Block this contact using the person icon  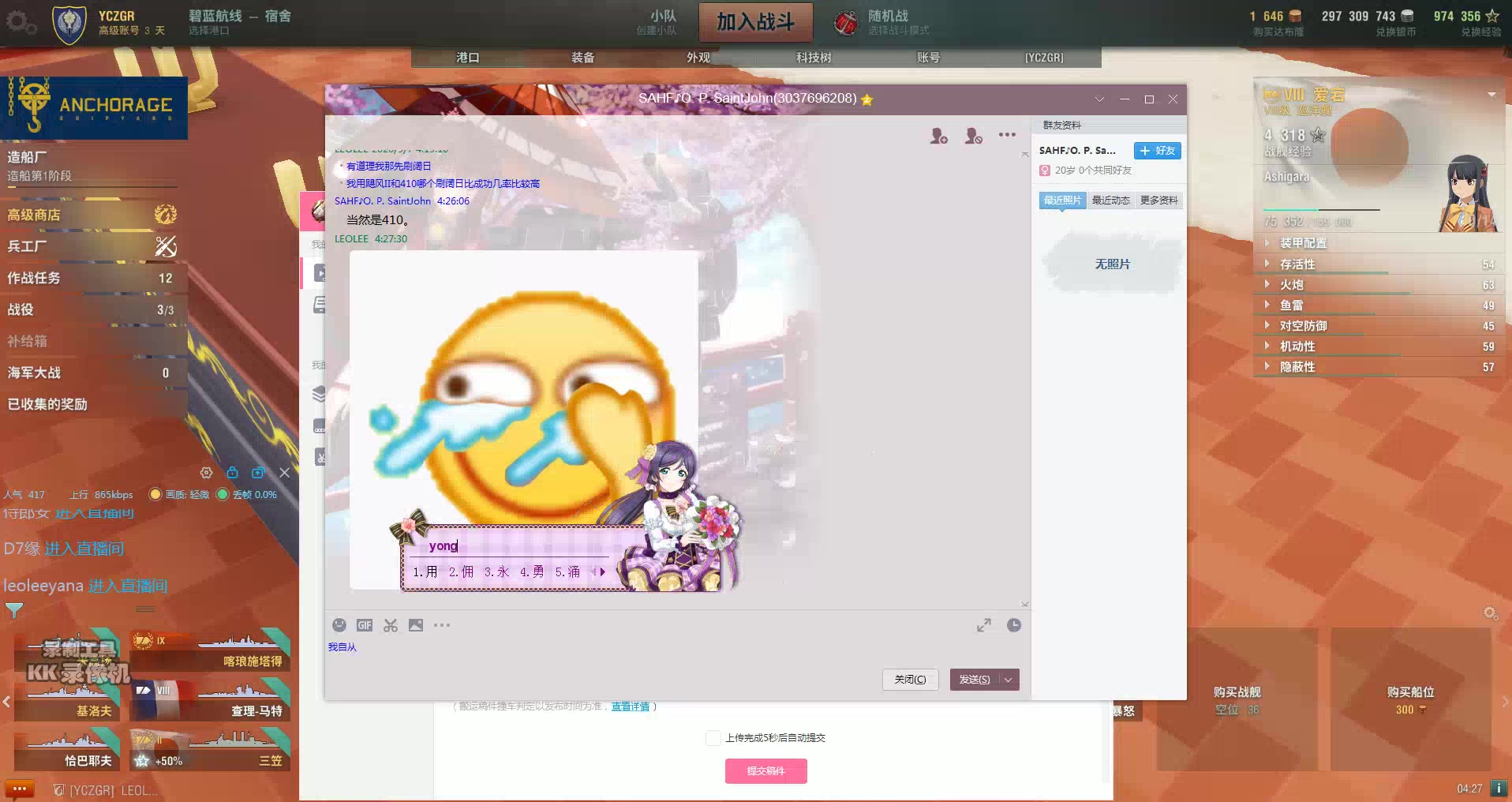[974, 136]
